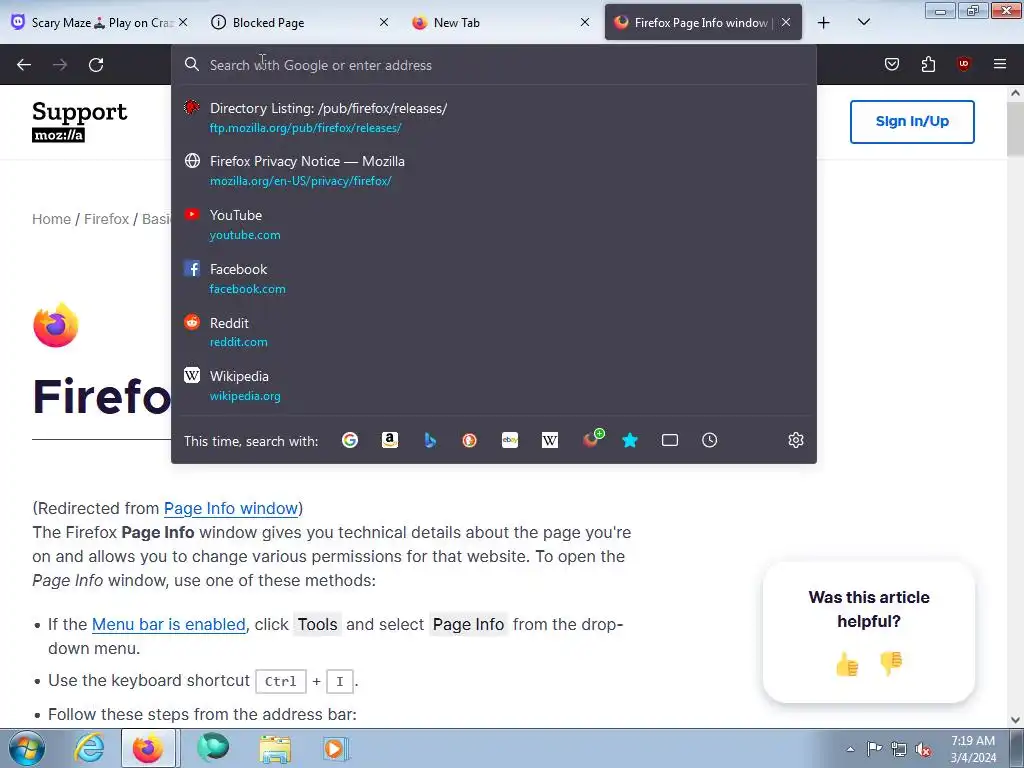Save page to Pocket
The height and width of the screenshot is (768, 1024).
(x=891, y=64)
